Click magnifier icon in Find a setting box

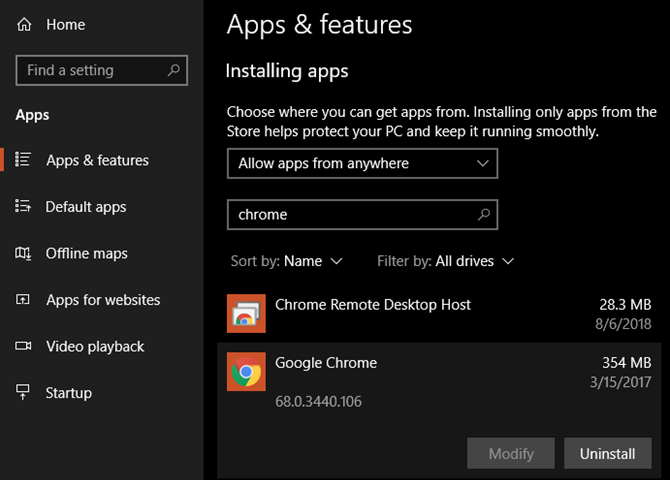pyautogui.click(x=174, y=70)
